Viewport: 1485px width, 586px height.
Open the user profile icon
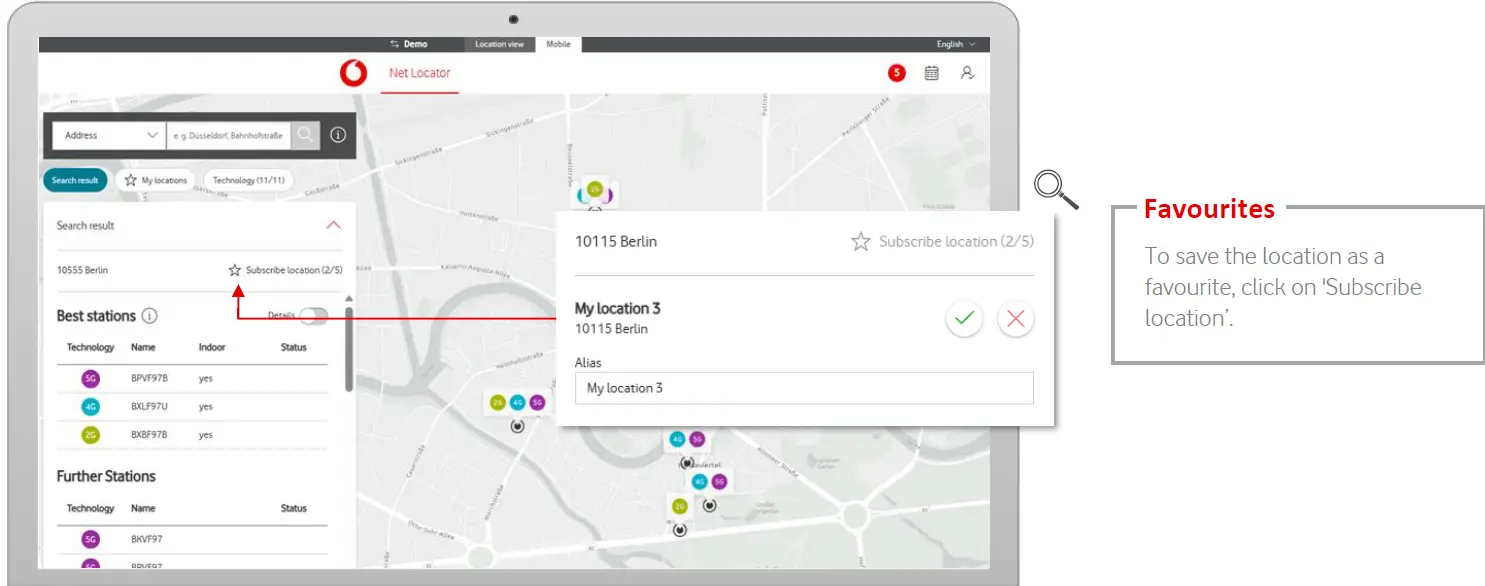(x=967, y=73)
